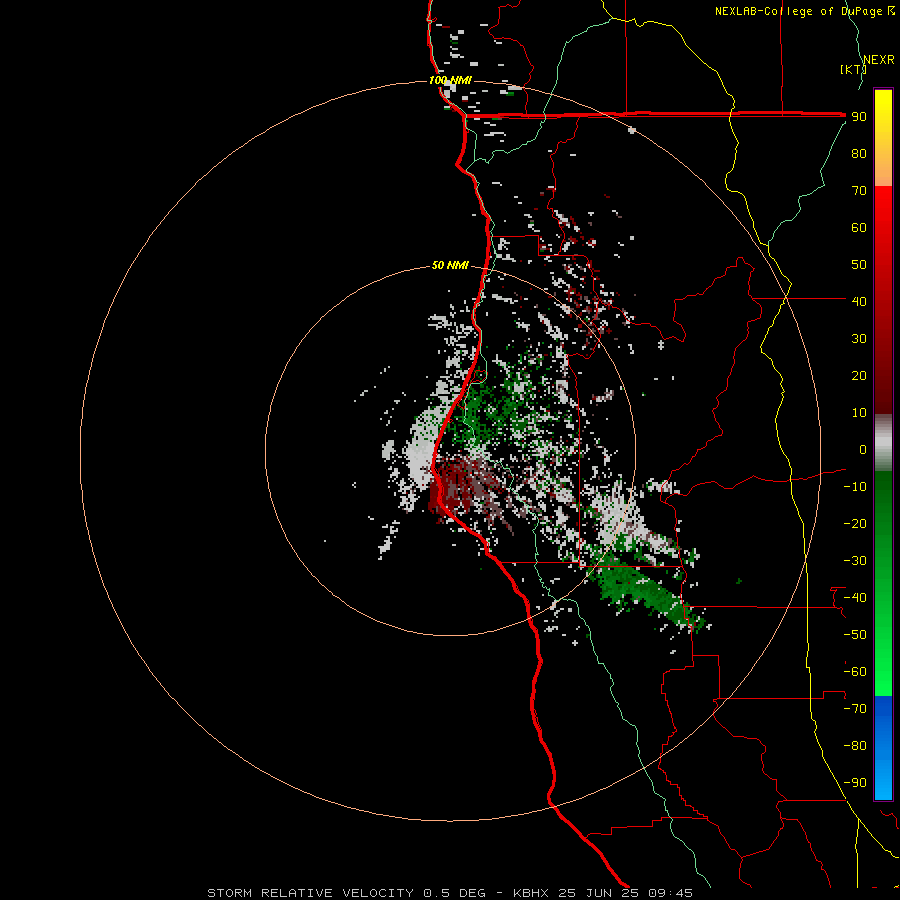Click the "STORM RELATIVE VELOCITY" caption text
Viewport: 900px width, 900px height.
point(310,893)
